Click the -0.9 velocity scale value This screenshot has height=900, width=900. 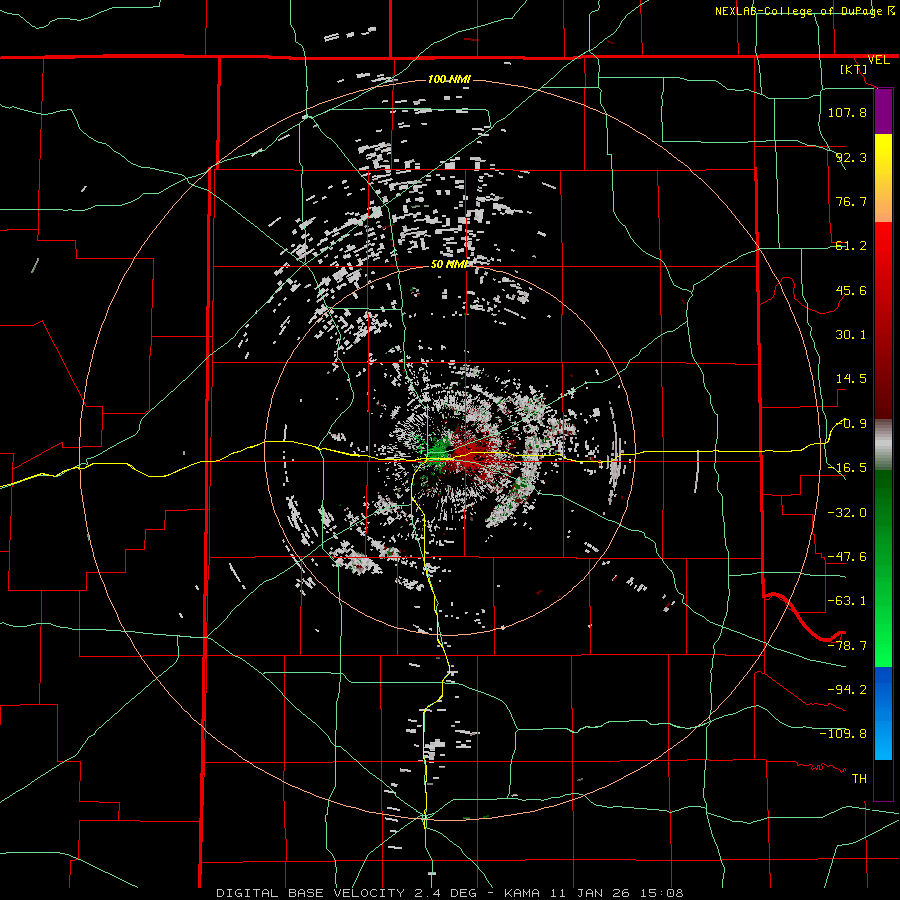point(852,424)
